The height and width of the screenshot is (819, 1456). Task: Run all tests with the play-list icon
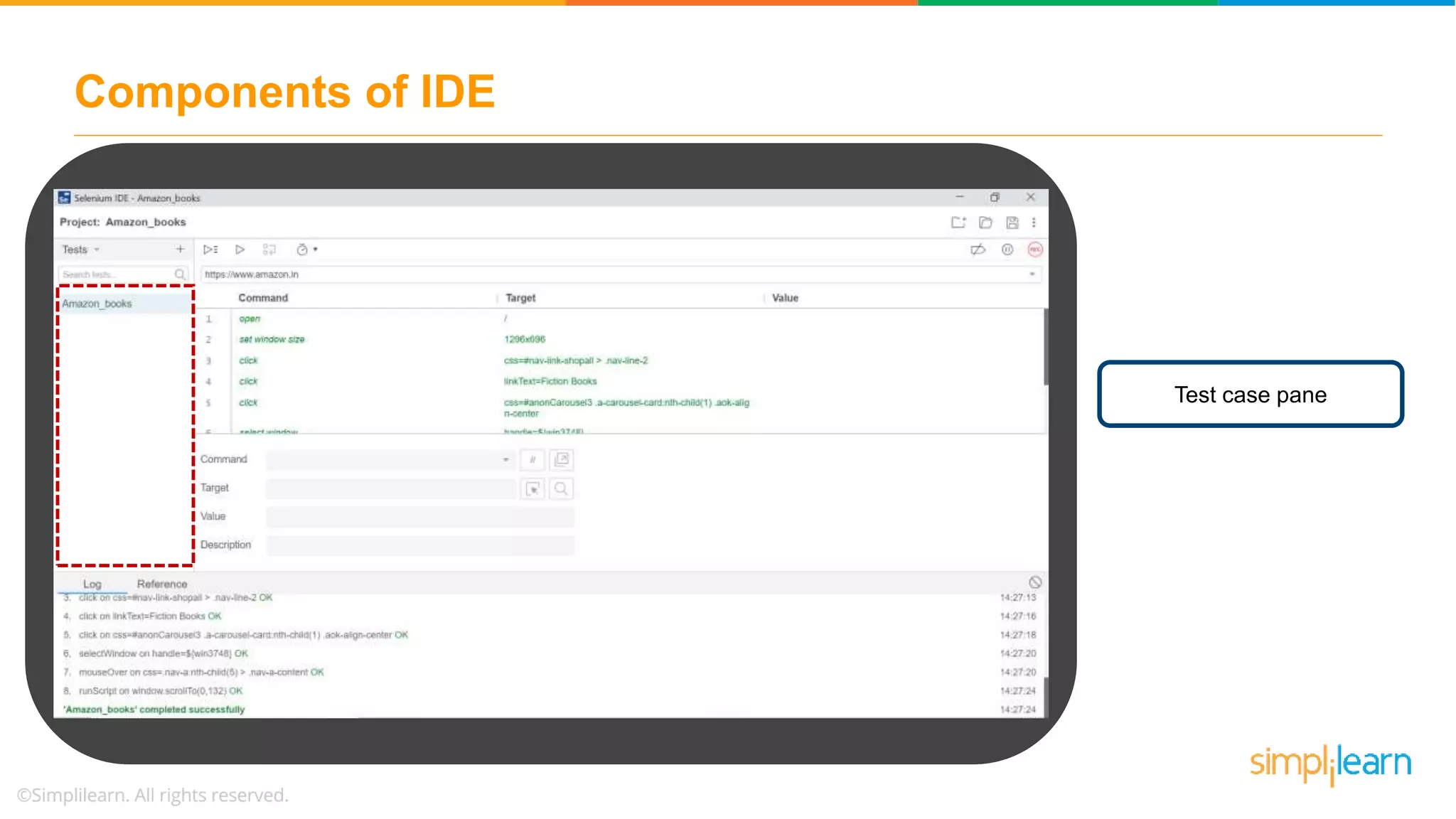210,250
